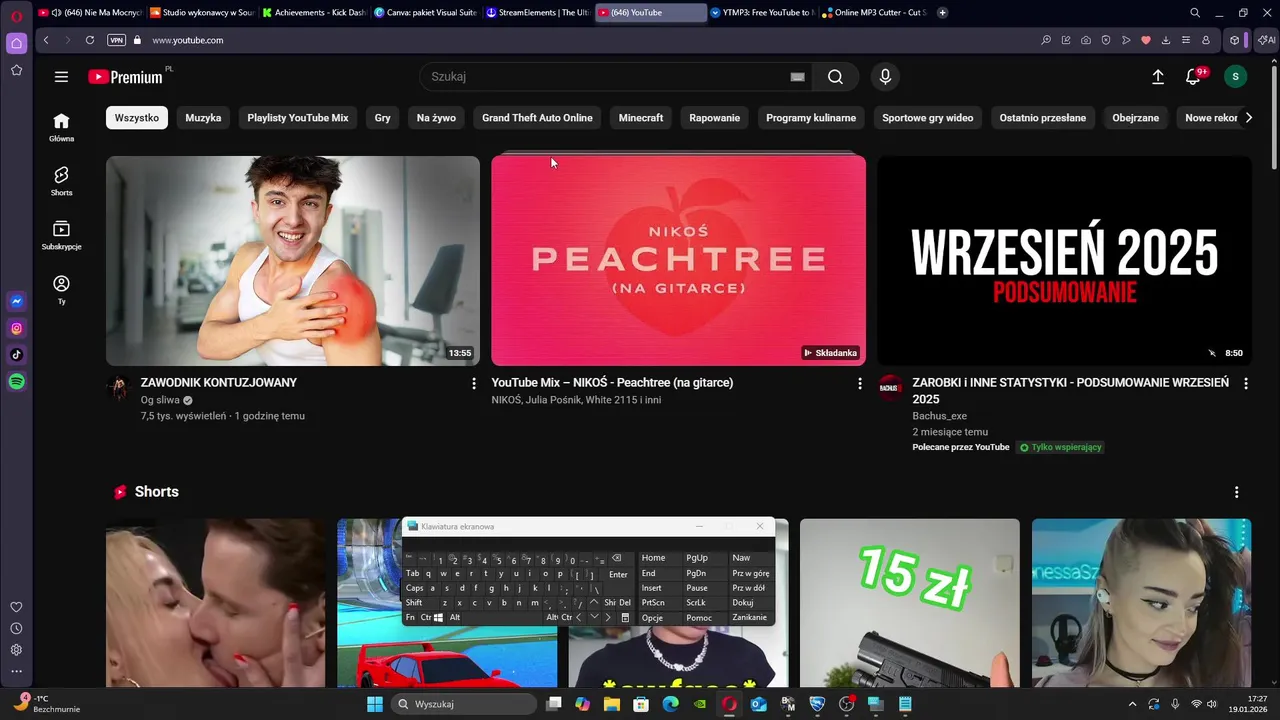The width and height of the screenshot is (1280, 720).
Task: Go to Główna in sidebar
Action: click(61, 127)
